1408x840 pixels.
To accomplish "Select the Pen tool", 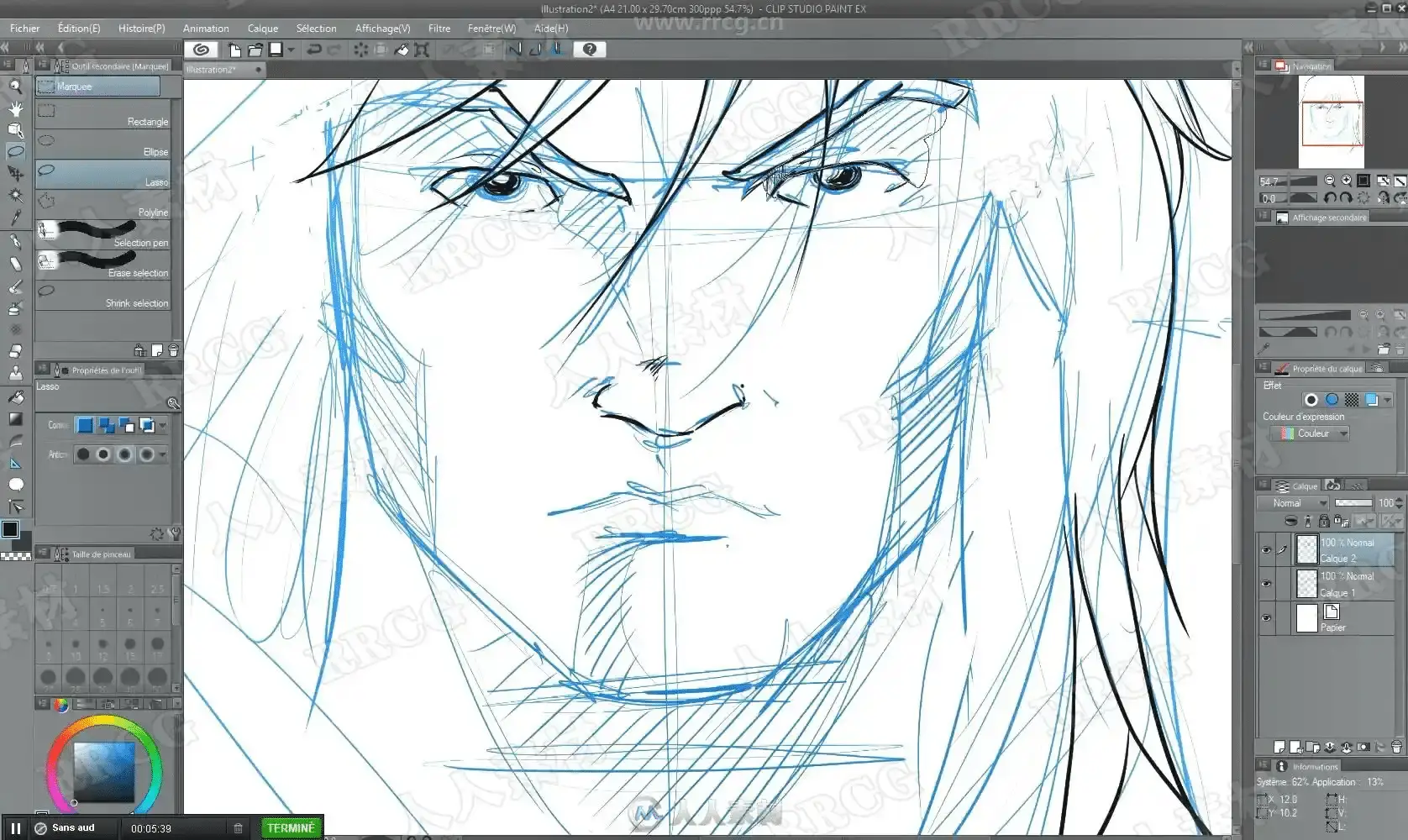I will click(15, 242).
